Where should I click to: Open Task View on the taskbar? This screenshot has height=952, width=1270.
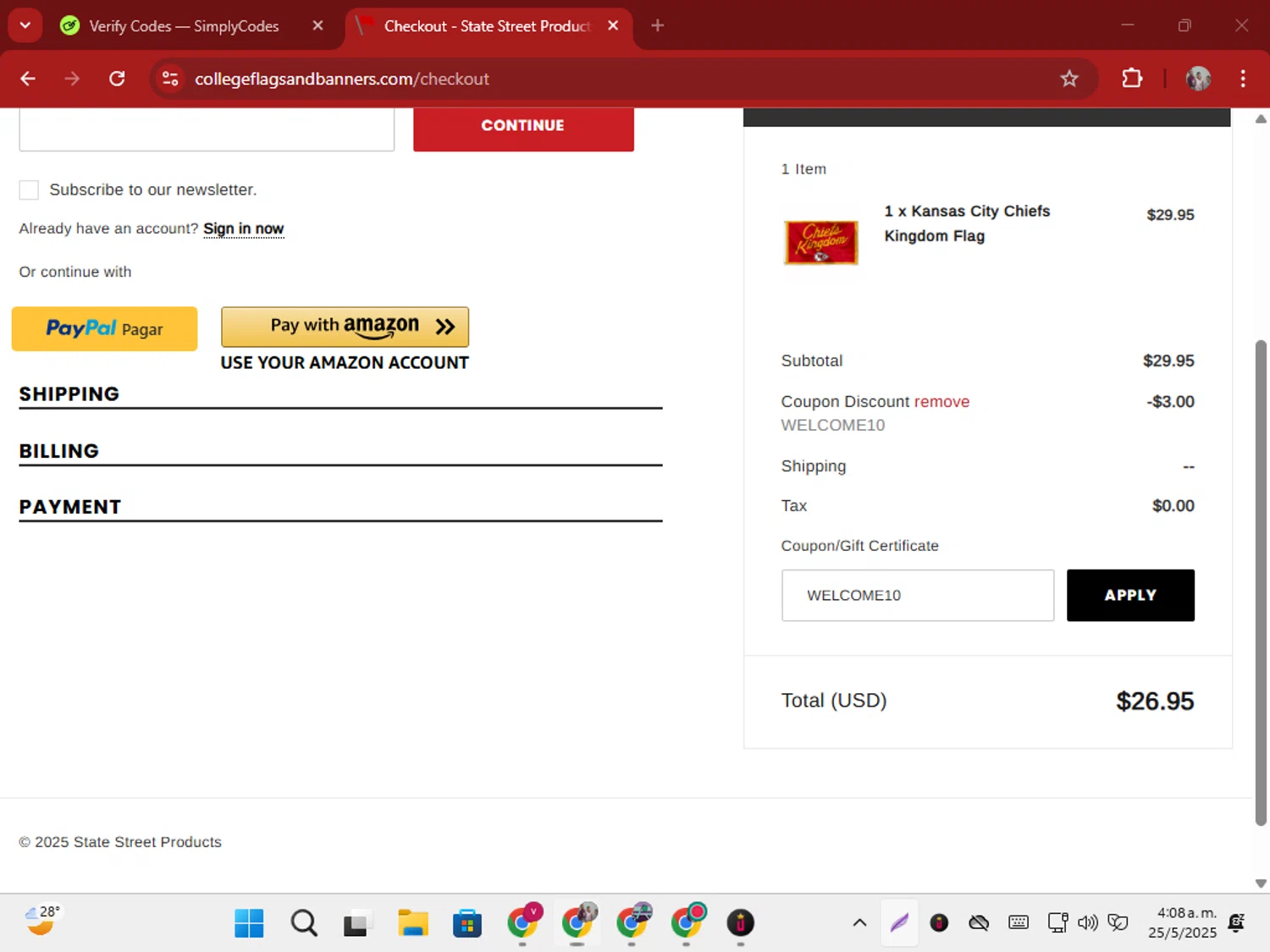click(x=356, y=923)
